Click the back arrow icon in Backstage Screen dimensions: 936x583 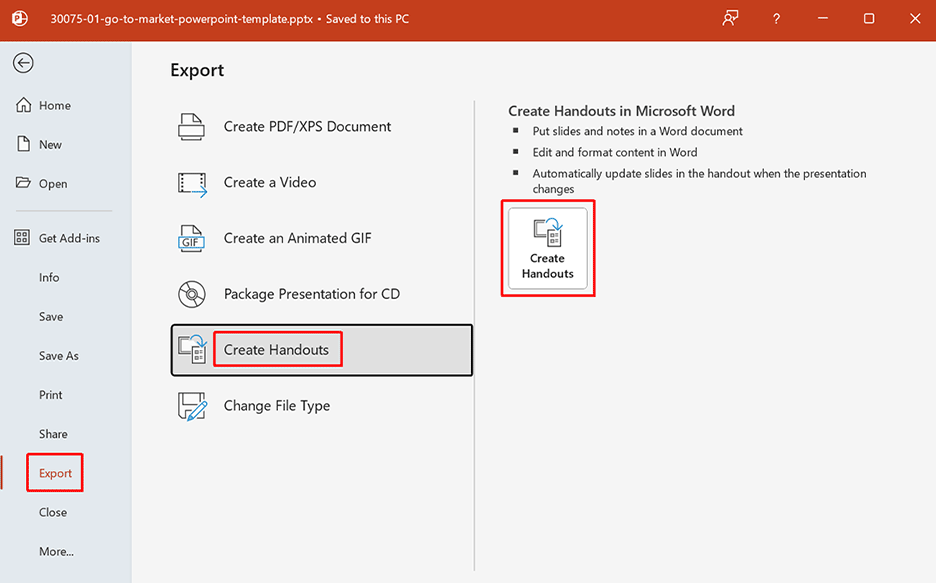click(x=23, y=63)
